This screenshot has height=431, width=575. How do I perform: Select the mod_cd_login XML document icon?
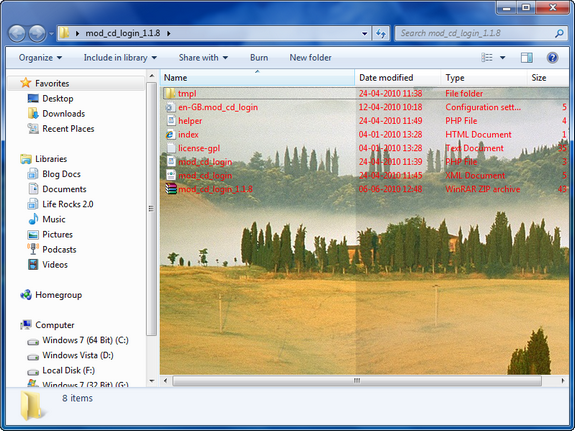coord(171,175)
